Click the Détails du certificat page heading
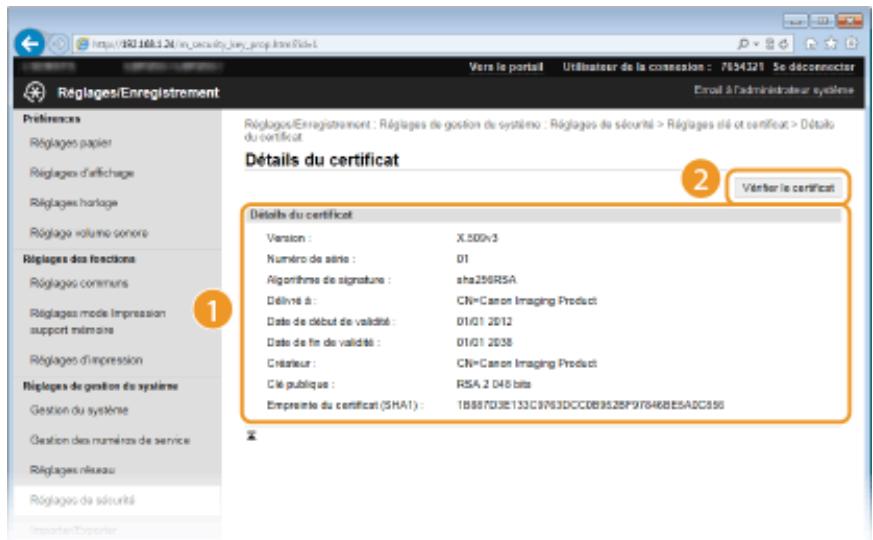Image resolution: width=873 pixels, height=540 pixels. tap(322, 160)
